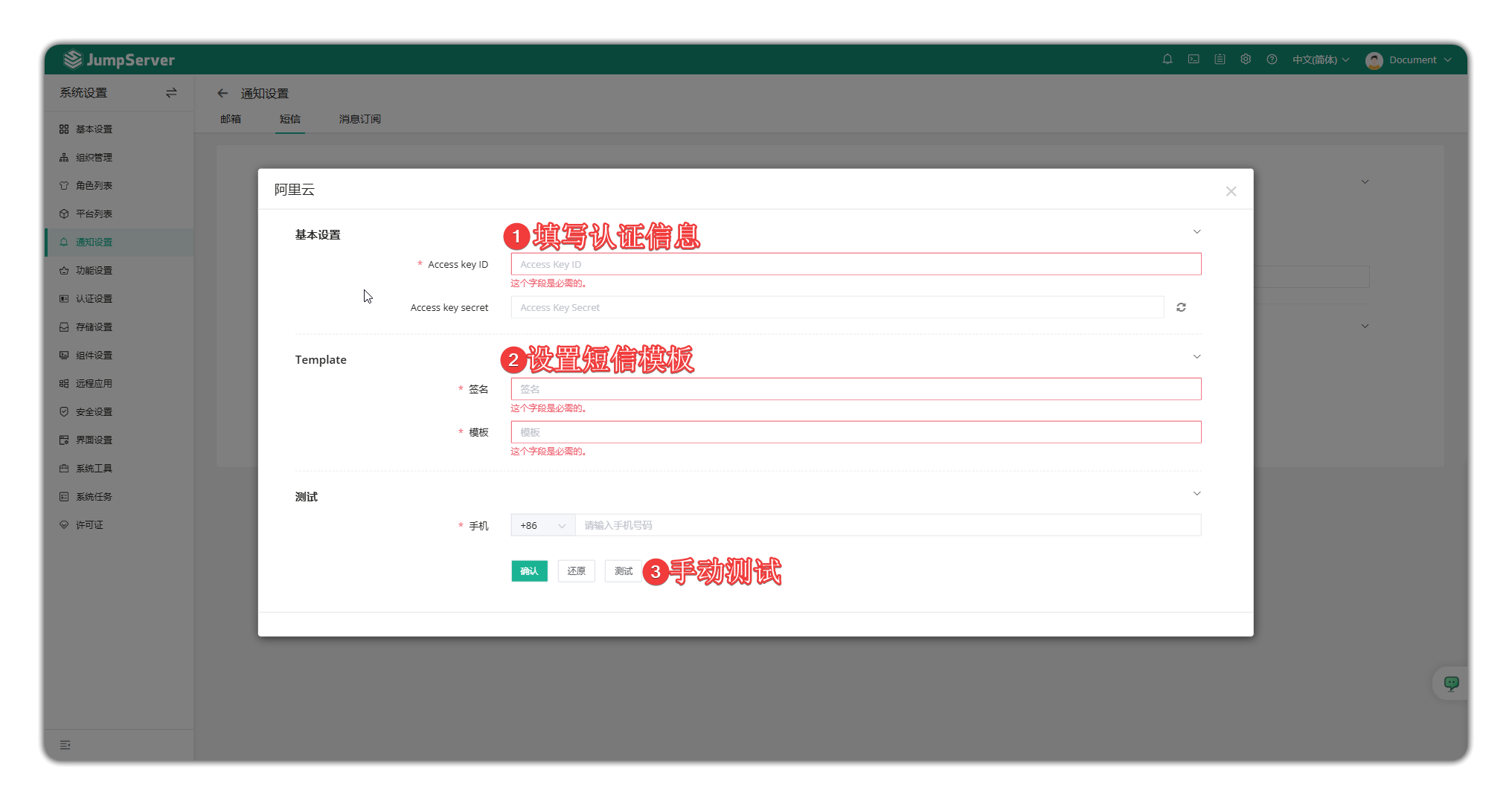Viewport: 1512px width, 790px height.
Task: Open the help question mark icon
Action: [x=1272, y=60]
